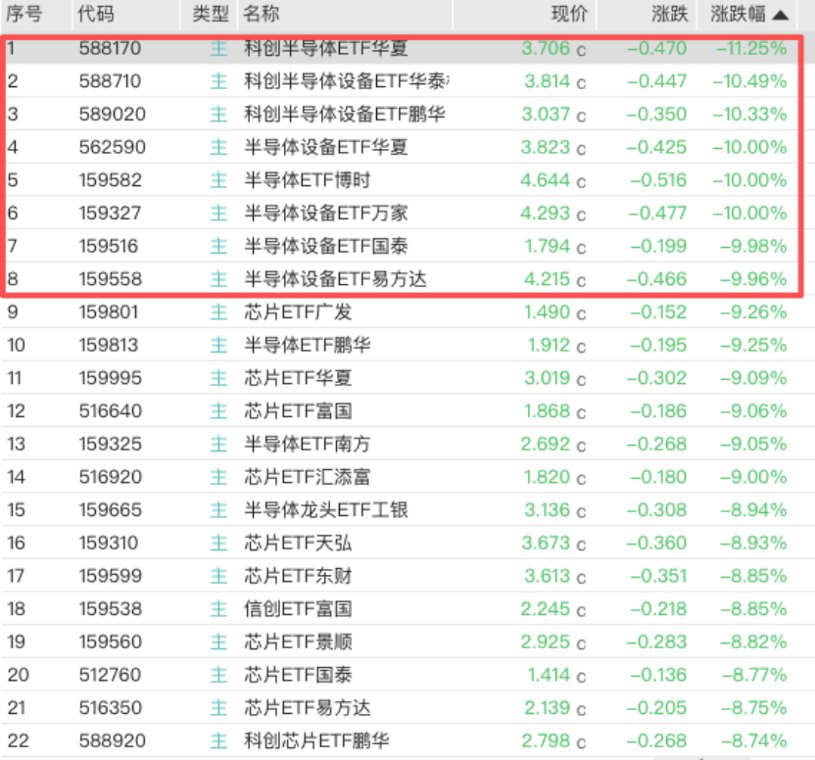Click the 主 type icon for 516350

coord(219,708)
